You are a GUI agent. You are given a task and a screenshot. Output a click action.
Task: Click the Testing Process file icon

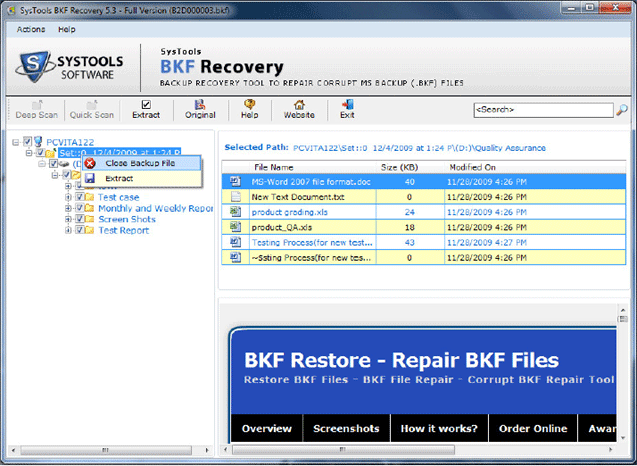[x=235, y=242]
